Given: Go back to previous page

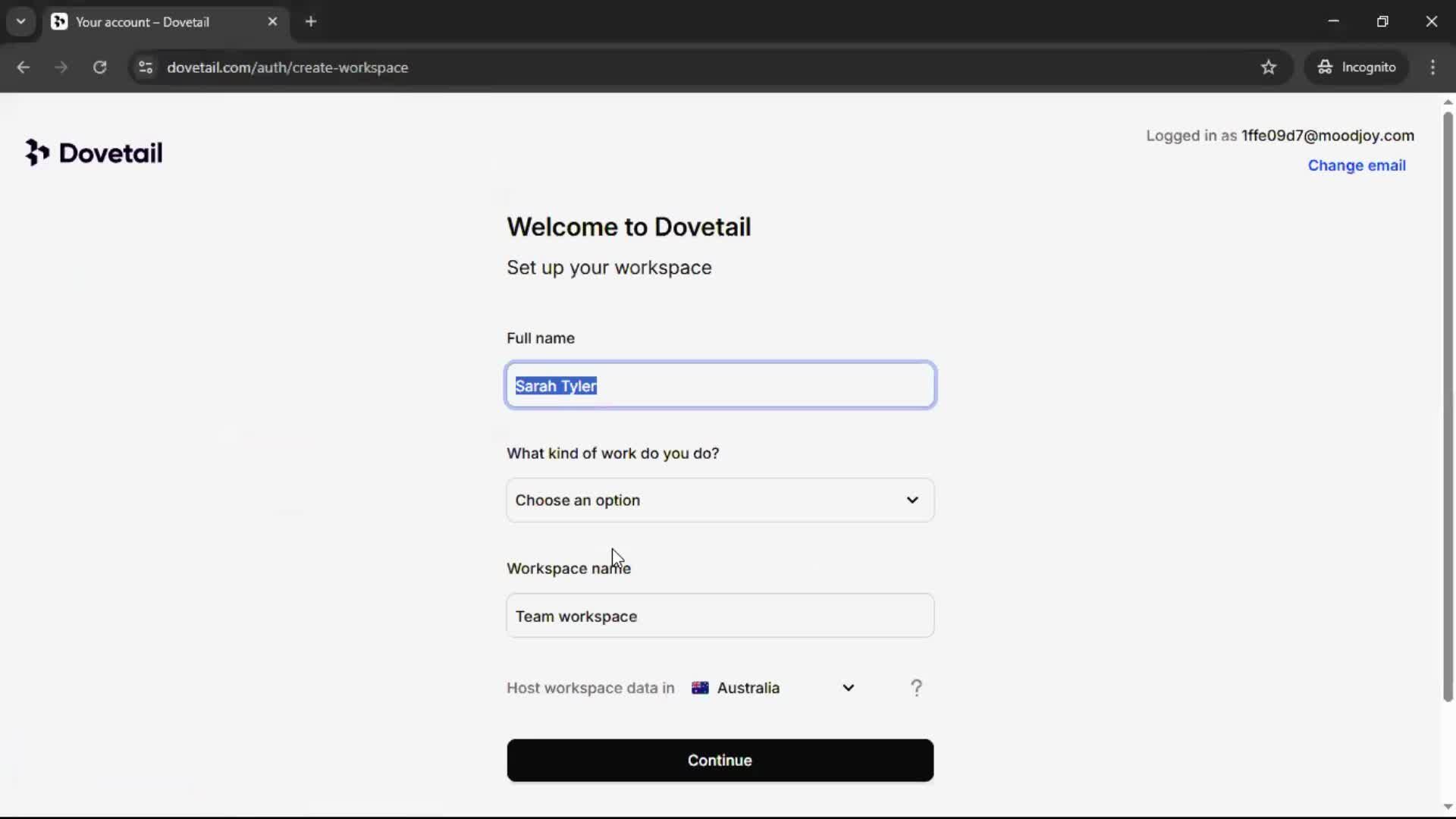Looking at the screenshot, I should point(23,67).
